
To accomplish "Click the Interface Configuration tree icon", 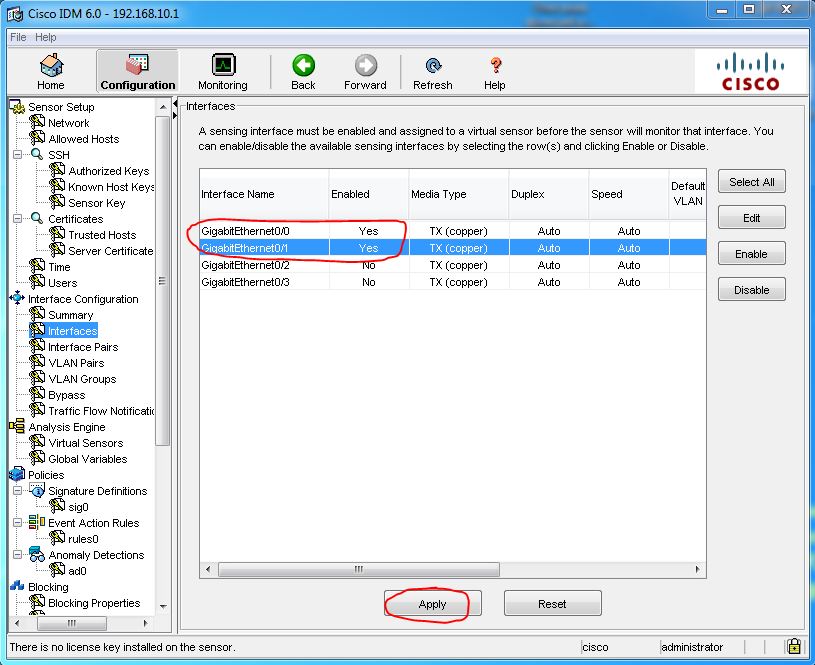I will tap(17, 298).
